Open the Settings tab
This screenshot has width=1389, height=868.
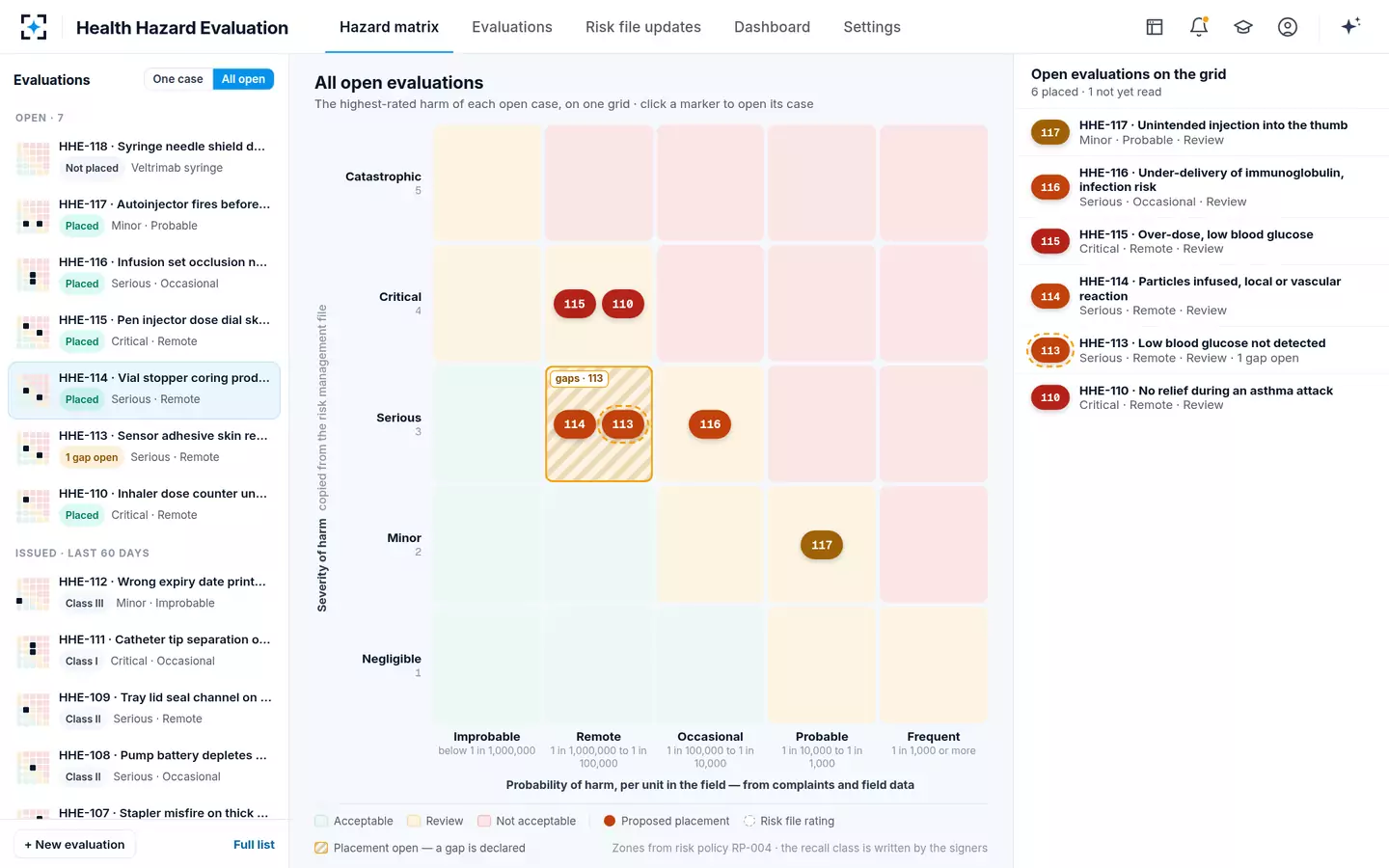(x=872, y=27)
